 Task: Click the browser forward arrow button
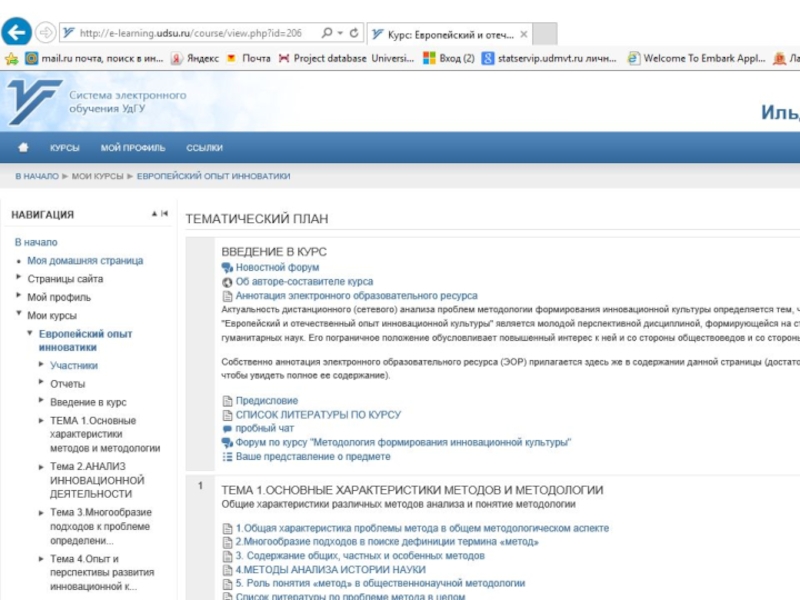click(x=46, y=33)
